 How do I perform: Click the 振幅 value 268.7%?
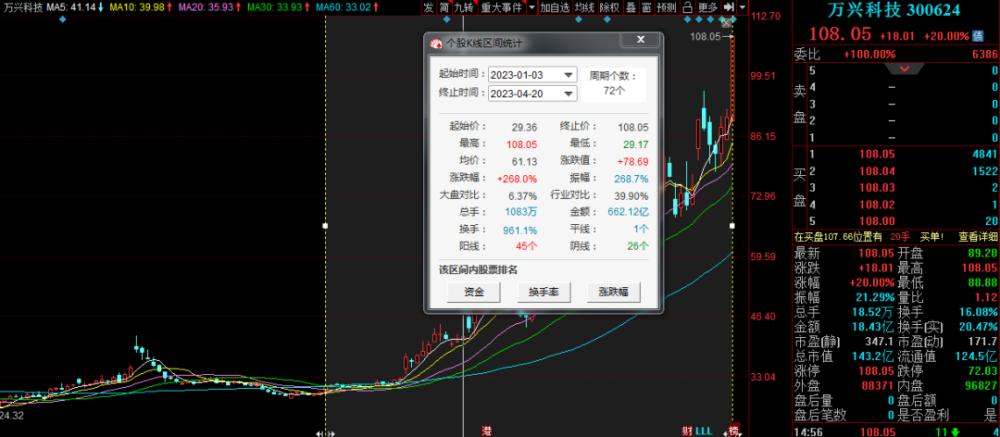point(631,179)
